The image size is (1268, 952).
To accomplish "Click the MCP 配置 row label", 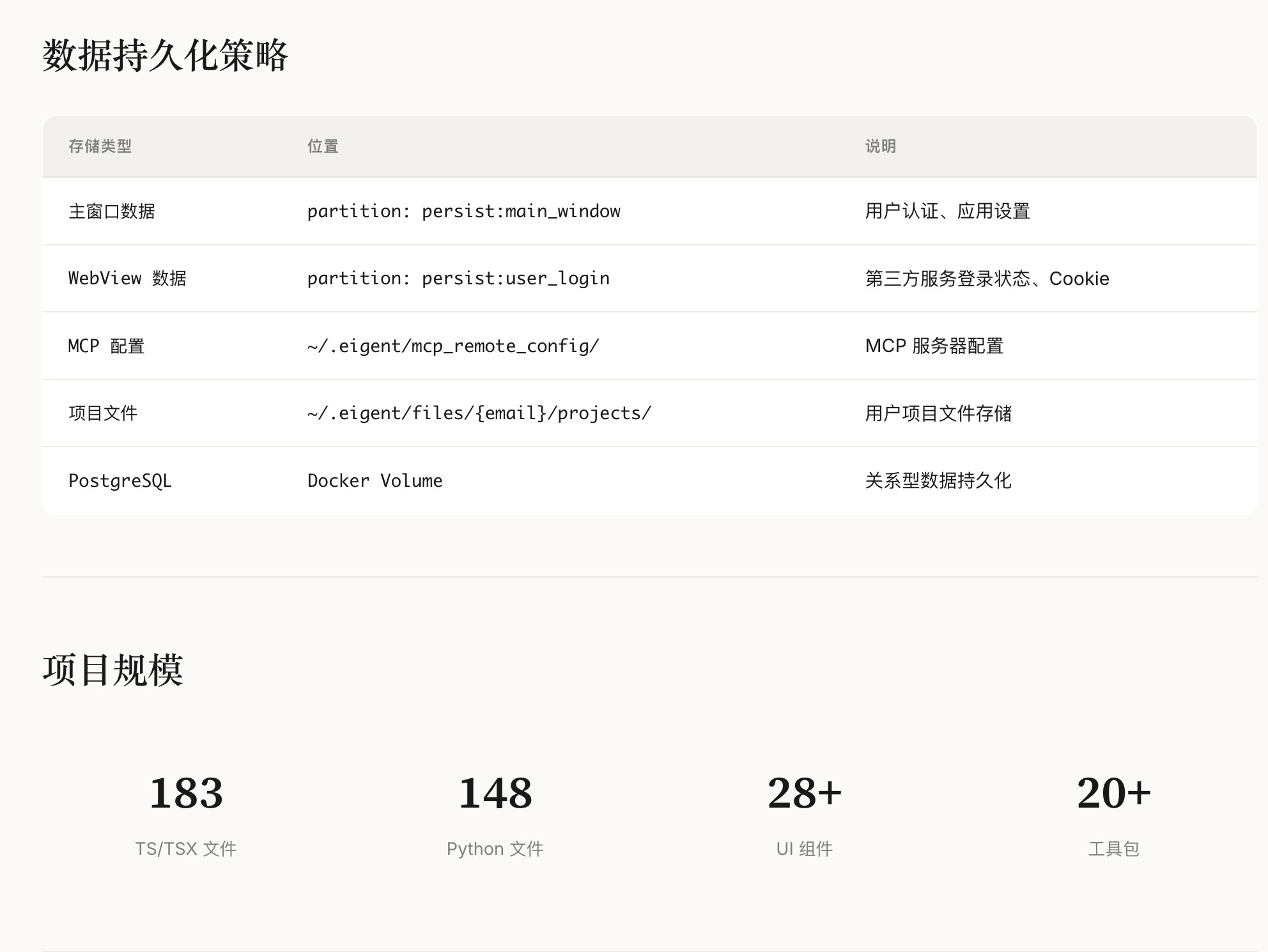I will pyautogui.click(x=106, y=346).
